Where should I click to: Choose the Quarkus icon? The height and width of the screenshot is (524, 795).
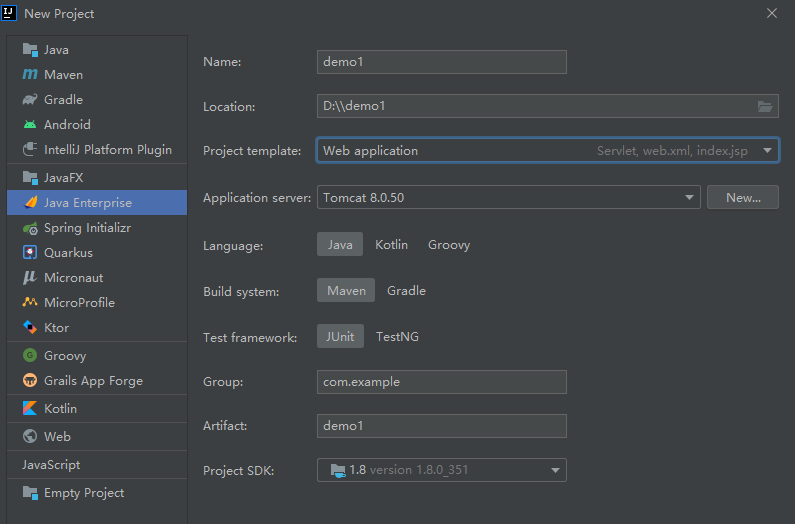coord(30,252)
